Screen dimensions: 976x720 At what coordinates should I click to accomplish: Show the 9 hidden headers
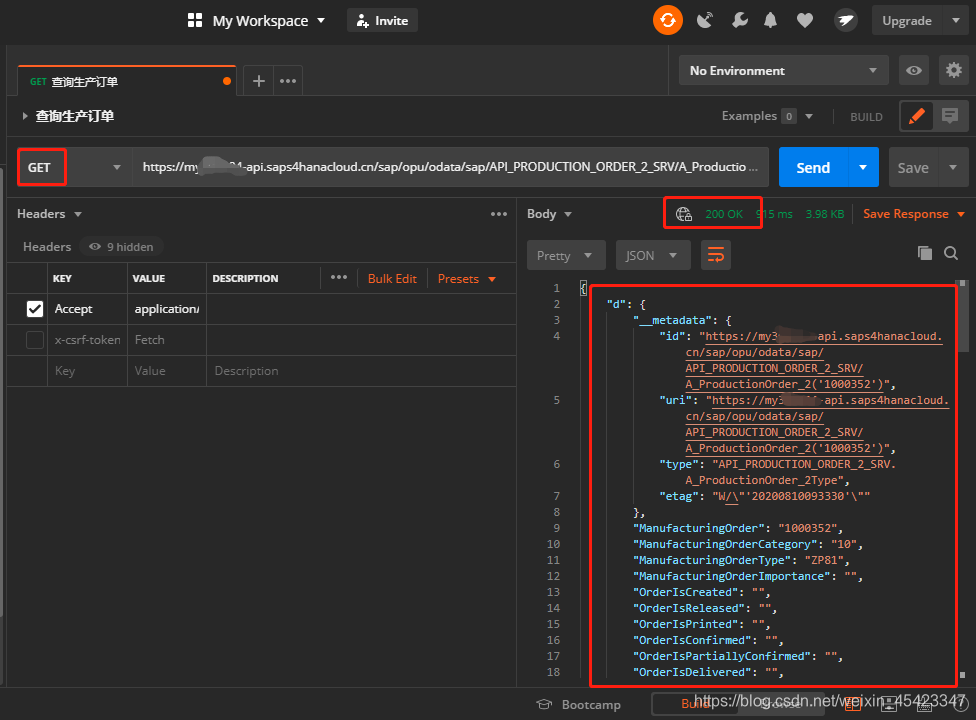coord(121,247)
